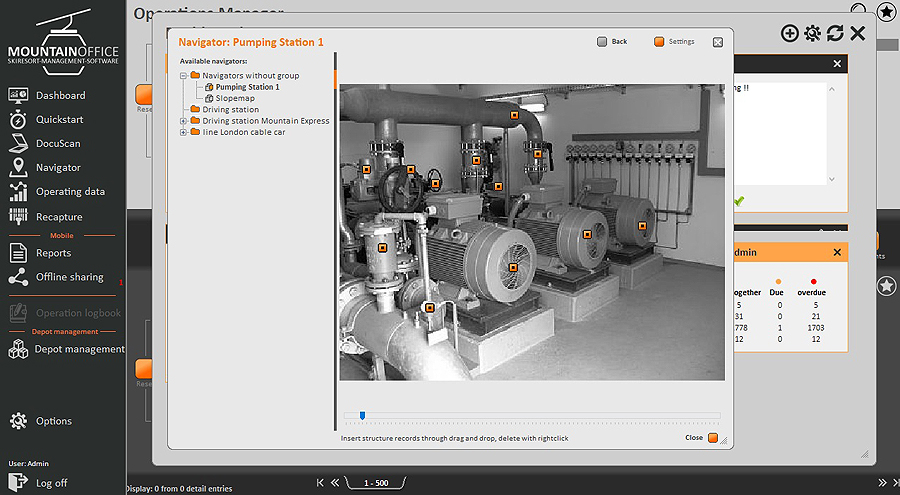Select Slopemap in the navigator tree

click(x=236, y=98)
